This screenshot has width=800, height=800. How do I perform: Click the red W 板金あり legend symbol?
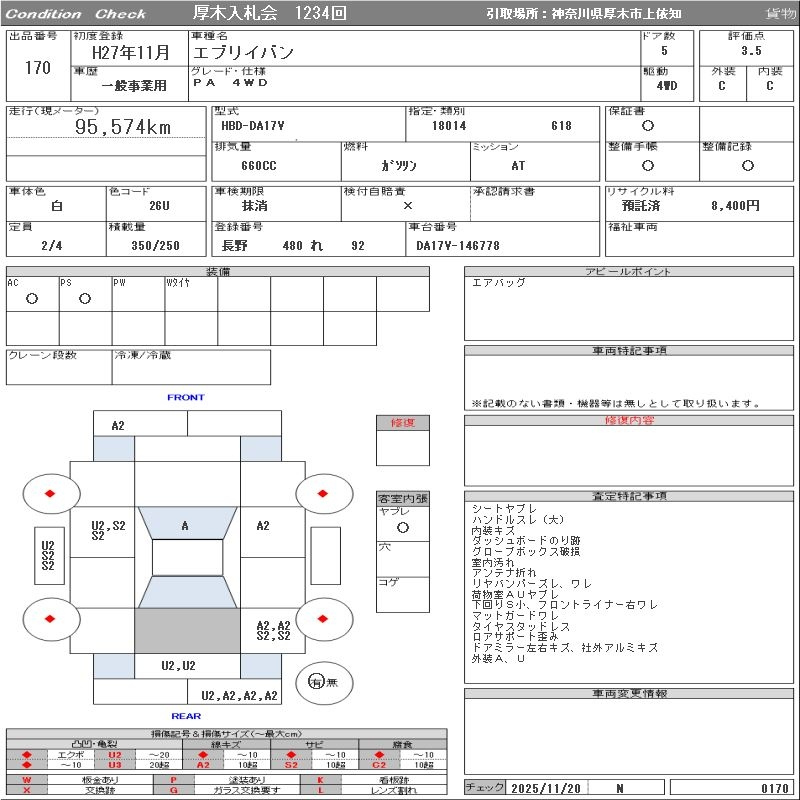click(x=27, y=779)
